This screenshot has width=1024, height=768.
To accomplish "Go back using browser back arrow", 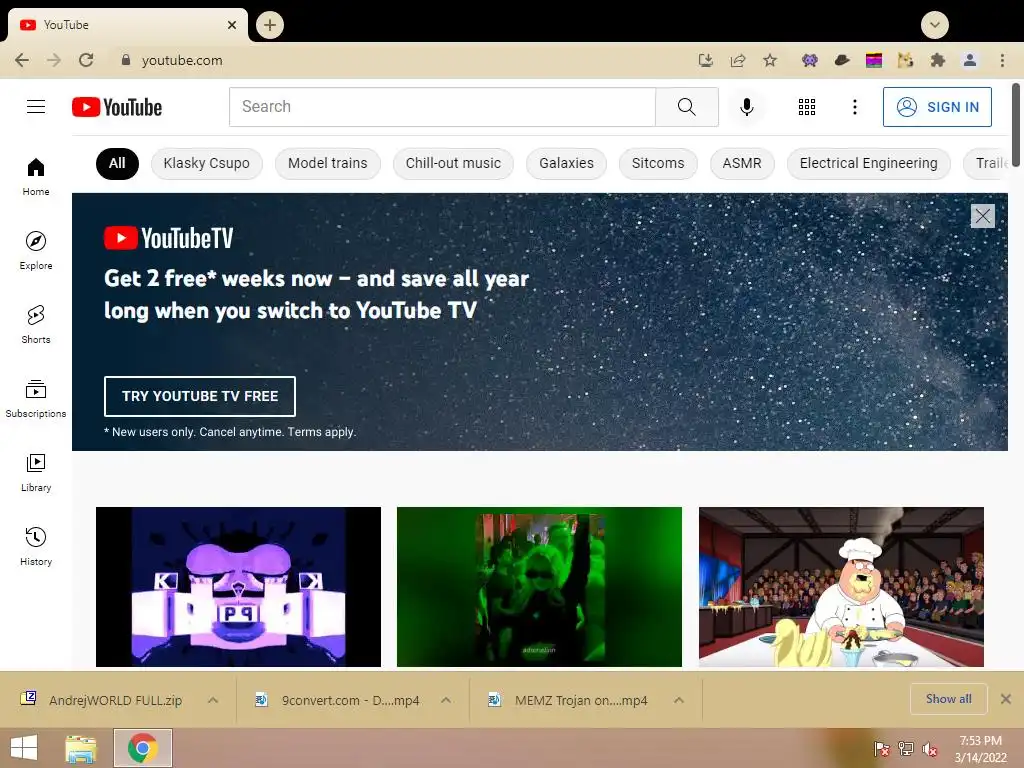I will (22, 60).
